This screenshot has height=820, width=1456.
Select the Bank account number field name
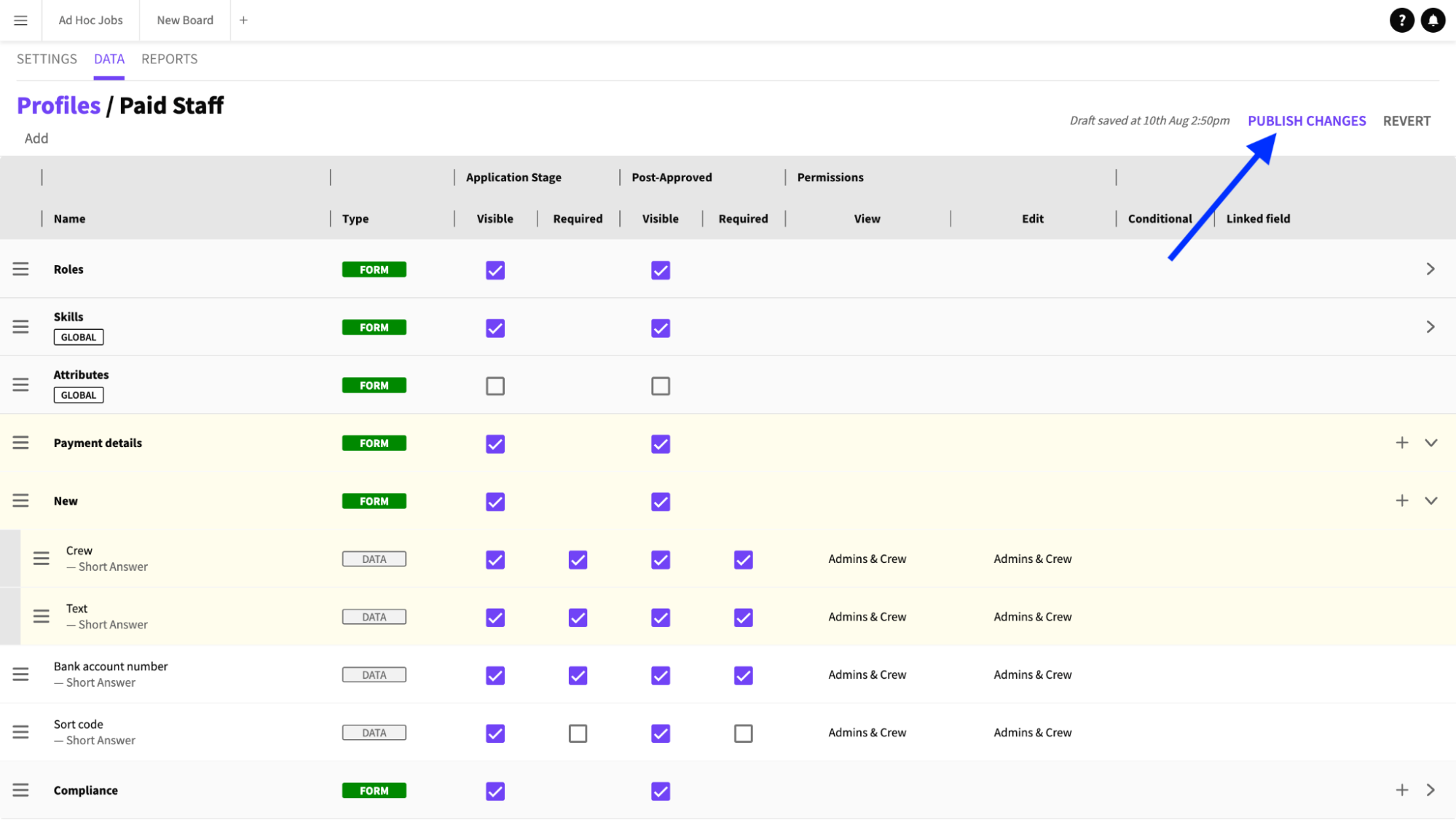[111, 666]
